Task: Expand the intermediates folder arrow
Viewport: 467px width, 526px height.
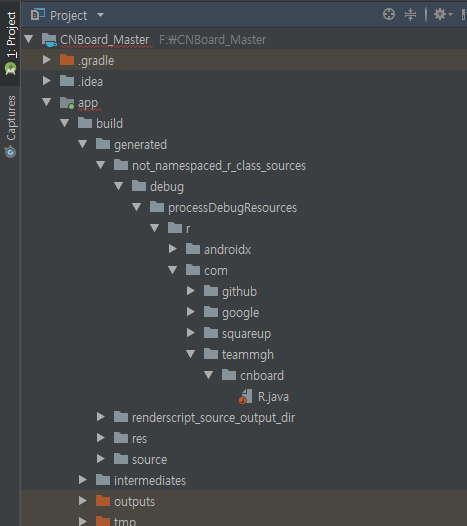Action: pos(83,480)
